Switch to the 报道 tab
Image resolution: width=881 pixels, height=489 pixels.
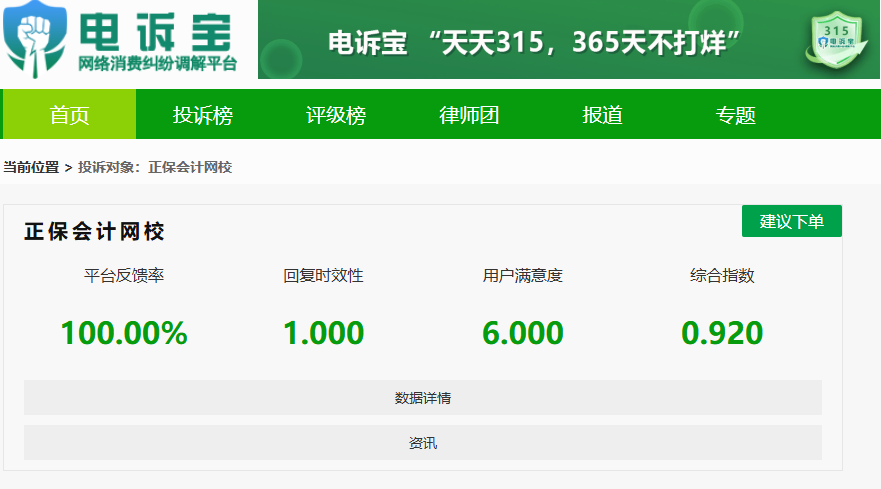(602, 114)
